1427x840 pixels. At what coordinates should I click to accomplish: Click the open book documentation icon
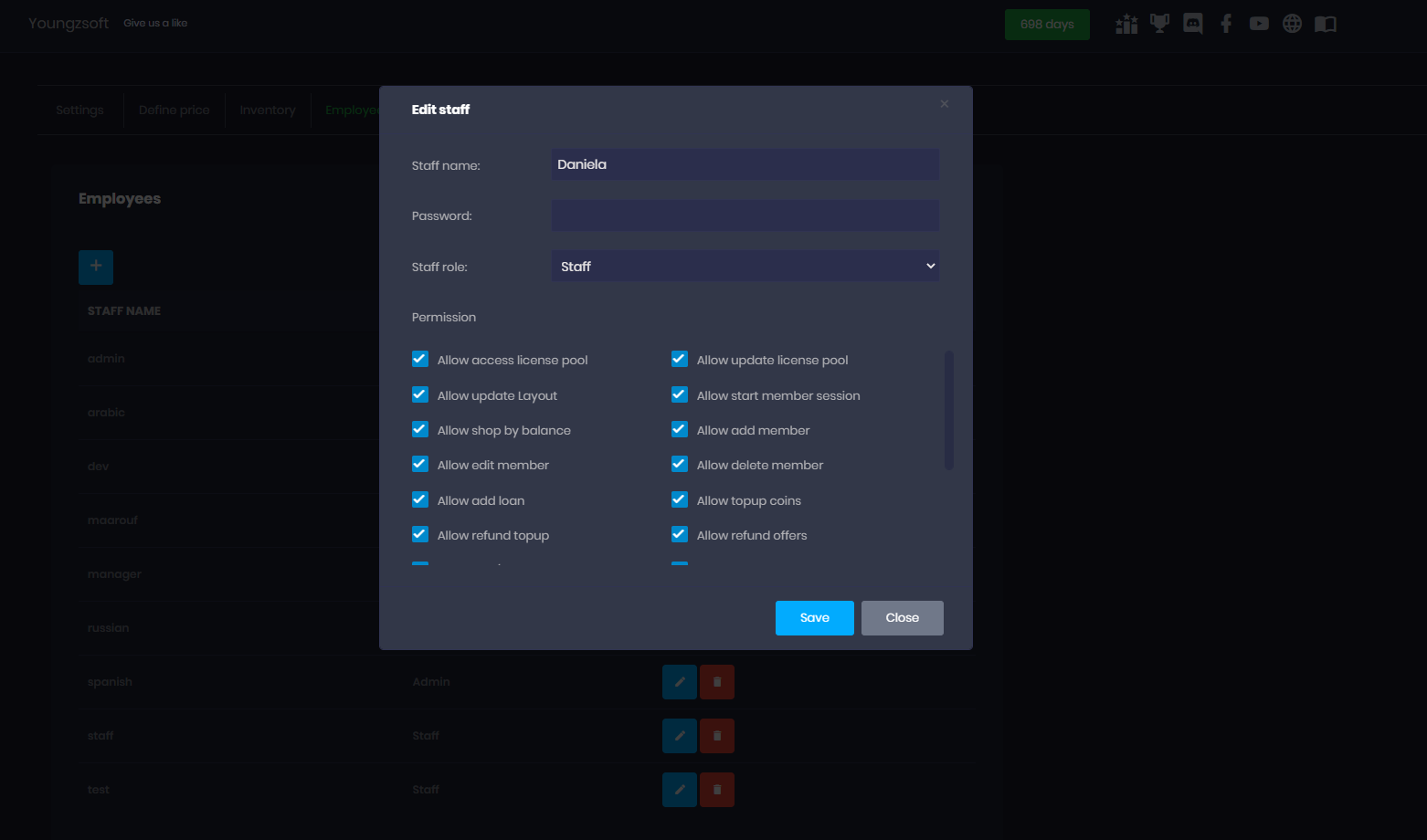[1325, 24]
